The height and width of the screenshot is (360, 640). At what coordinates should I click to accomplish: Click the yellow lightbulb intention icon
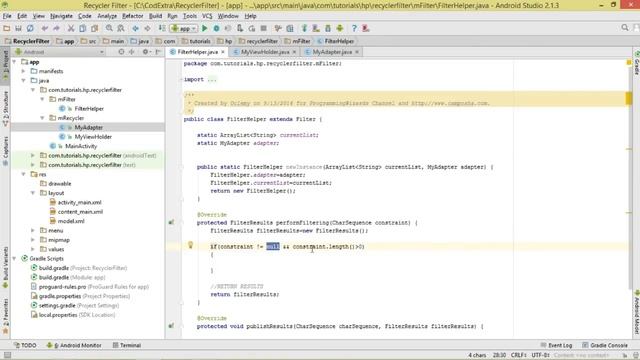[190, 244]
